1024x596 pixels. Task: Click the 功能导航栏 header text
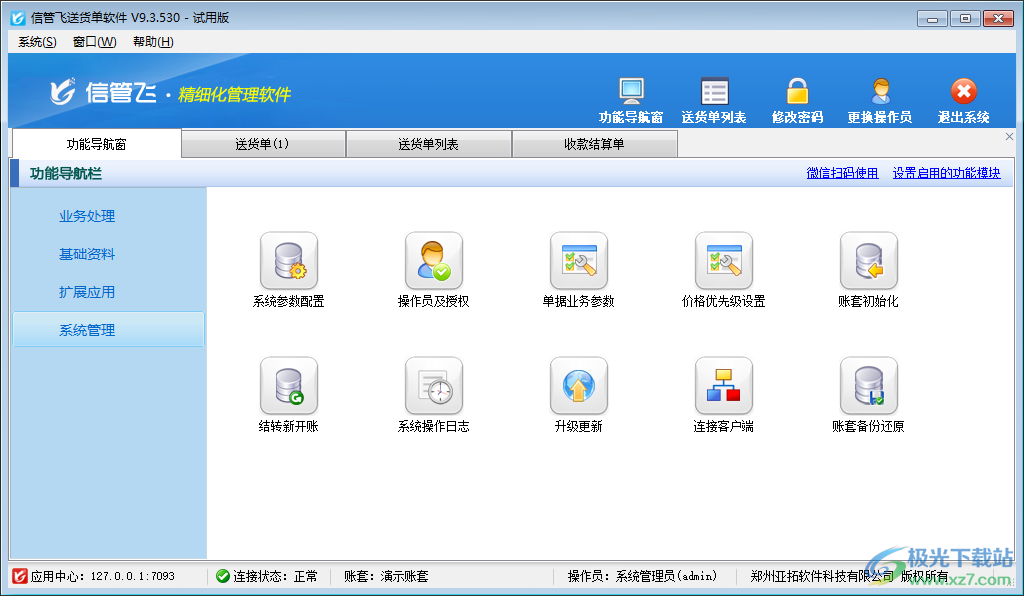pyautogui.click(x=66, y=174)
